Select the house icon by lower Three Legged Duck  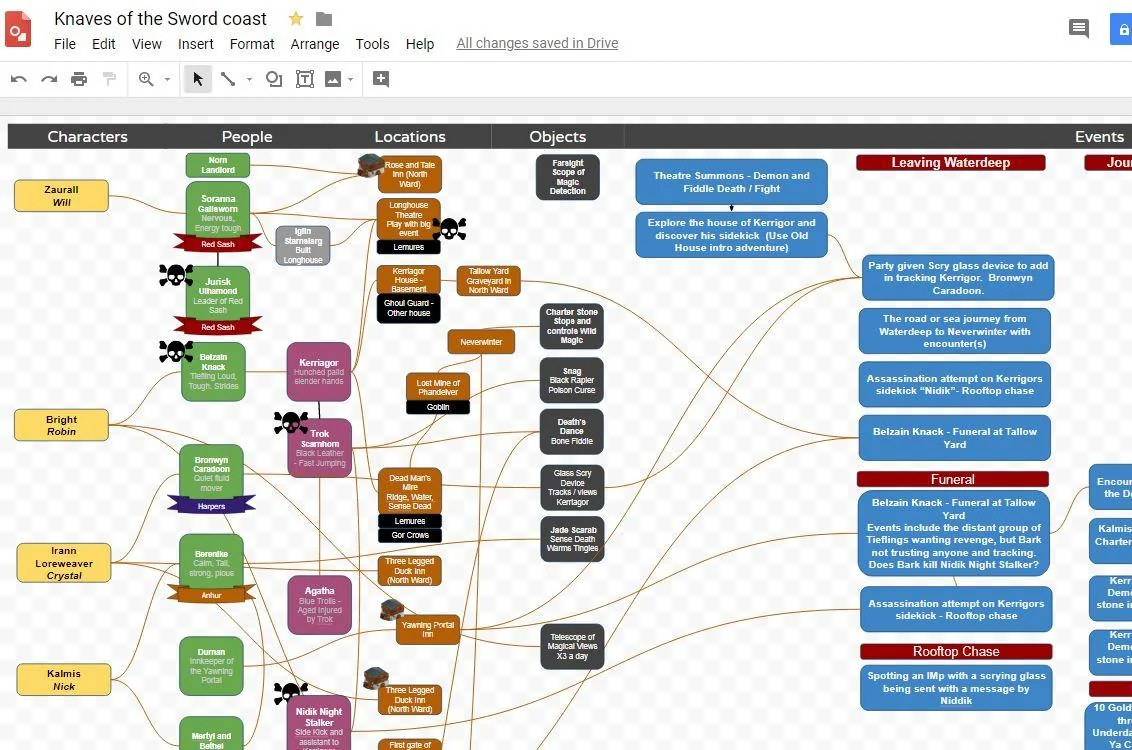375,678
